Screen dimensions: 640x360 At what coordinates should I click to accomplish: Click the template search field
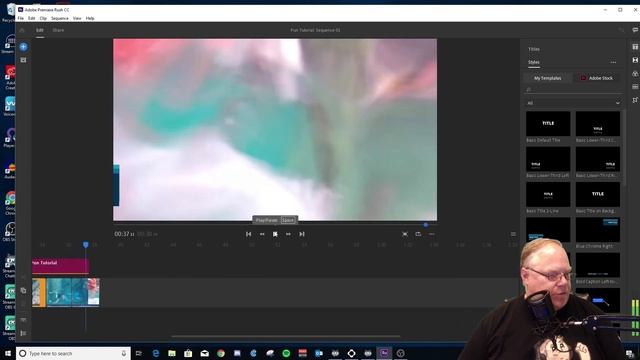(573, 89)
